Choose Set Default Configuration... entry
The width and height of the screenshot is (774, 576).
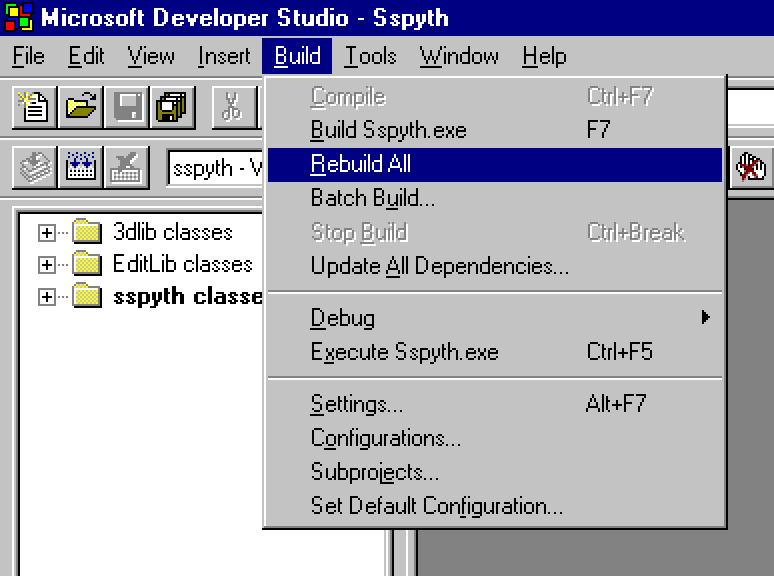[x=495, y=506]
